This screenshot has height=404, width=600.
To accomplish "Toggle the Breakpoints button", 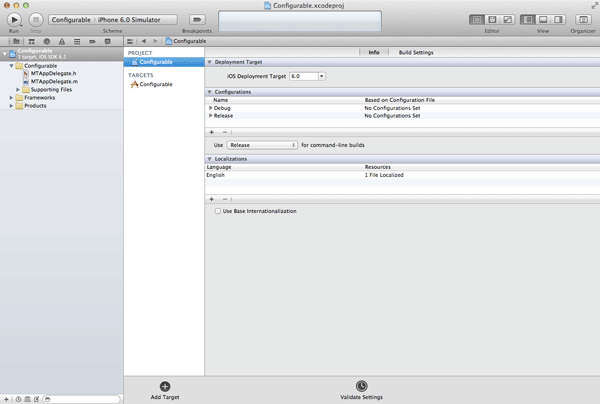I will point(197,20).
